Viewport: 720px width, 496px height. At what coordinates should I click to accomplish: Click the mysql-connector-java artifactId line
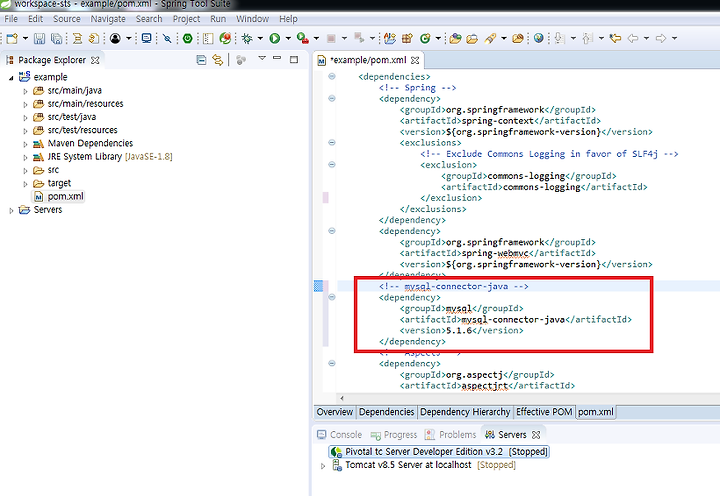pyautogui.click(x=516, y=320)
